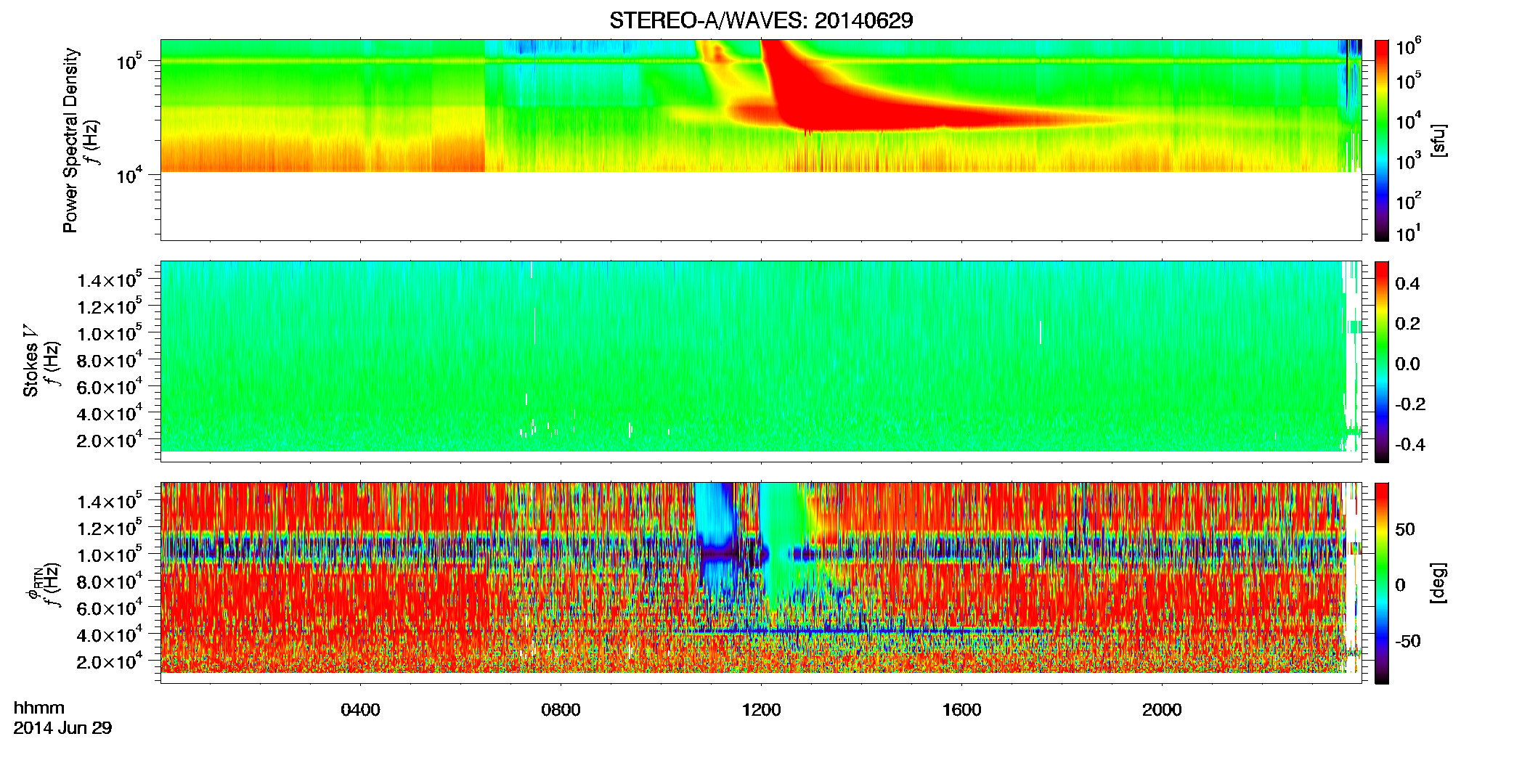
Task: Select the Power Spectral Density axis label
Action: (70, 140)
